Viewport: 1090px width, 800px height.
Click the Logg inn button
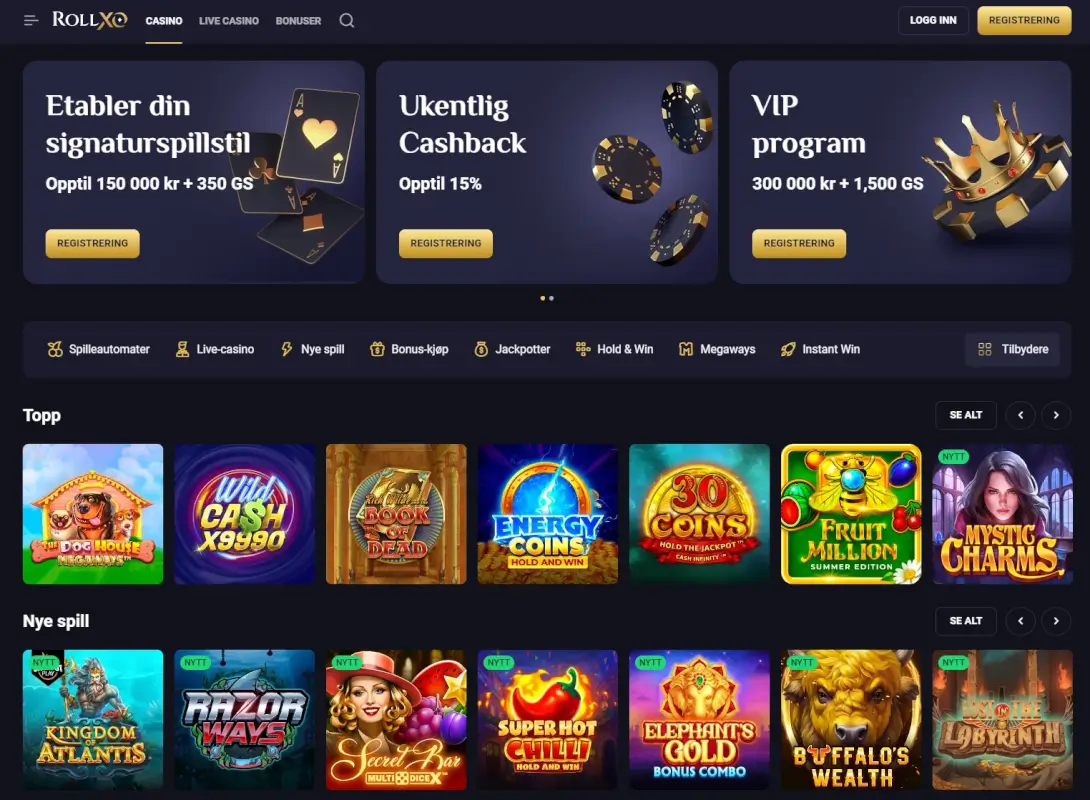933,20
